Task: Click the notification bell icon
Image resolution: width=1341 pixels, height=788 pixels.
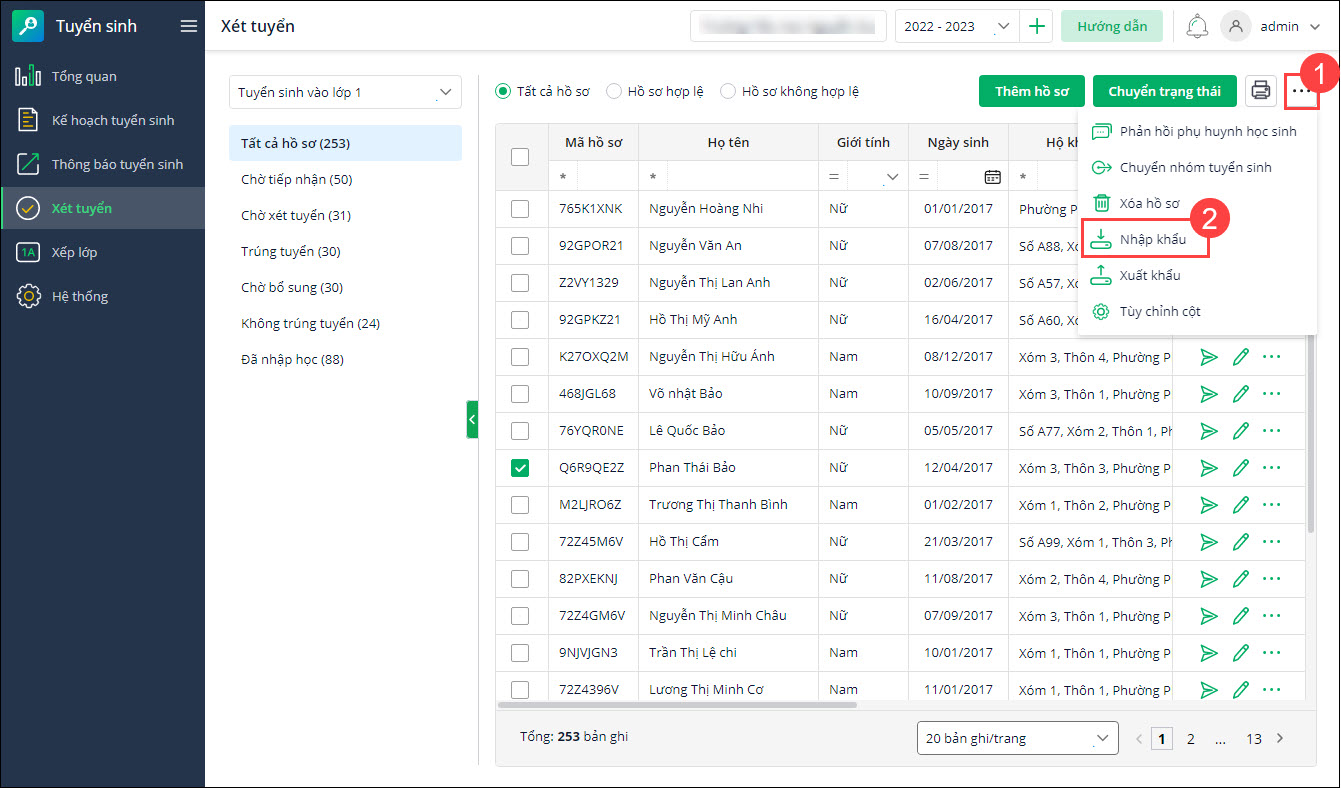Action: click(x=1196, y=27)
